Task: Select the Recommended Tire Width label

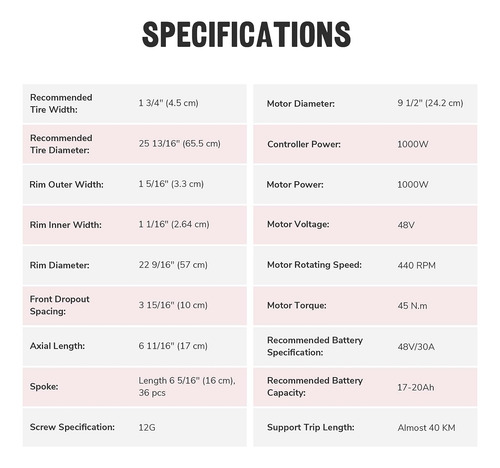Action: pos(61,103)
